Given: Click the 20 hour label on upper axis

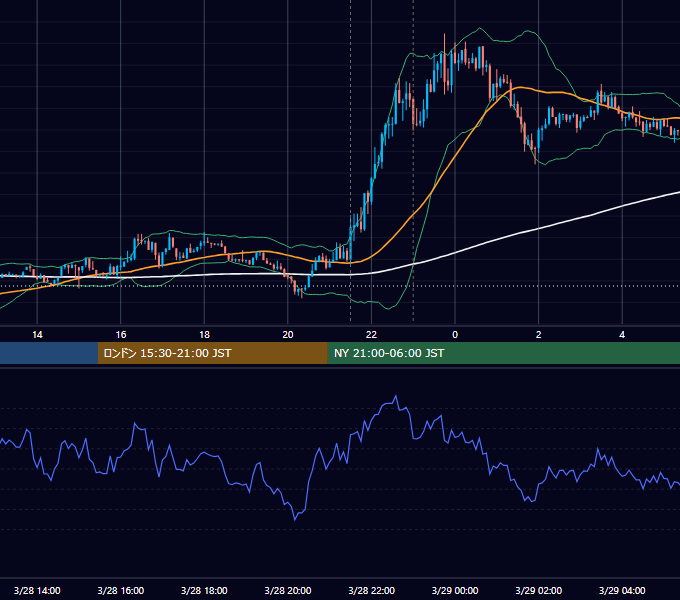Looking at the screenshot, I should click(288, 335).
